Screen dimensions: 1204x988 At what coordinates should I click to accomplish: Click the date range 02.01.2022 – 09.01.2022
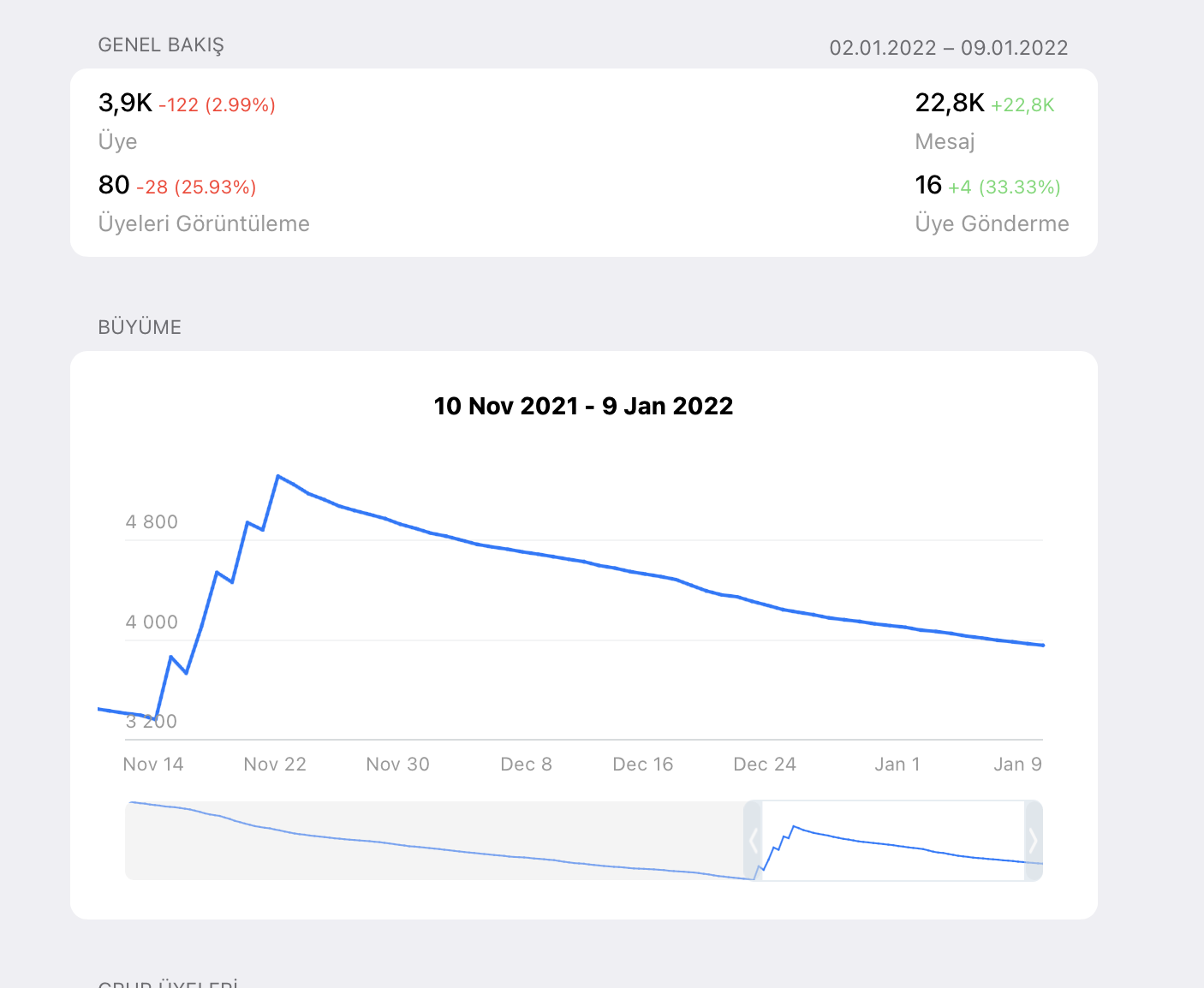click(x=948, y=48)
